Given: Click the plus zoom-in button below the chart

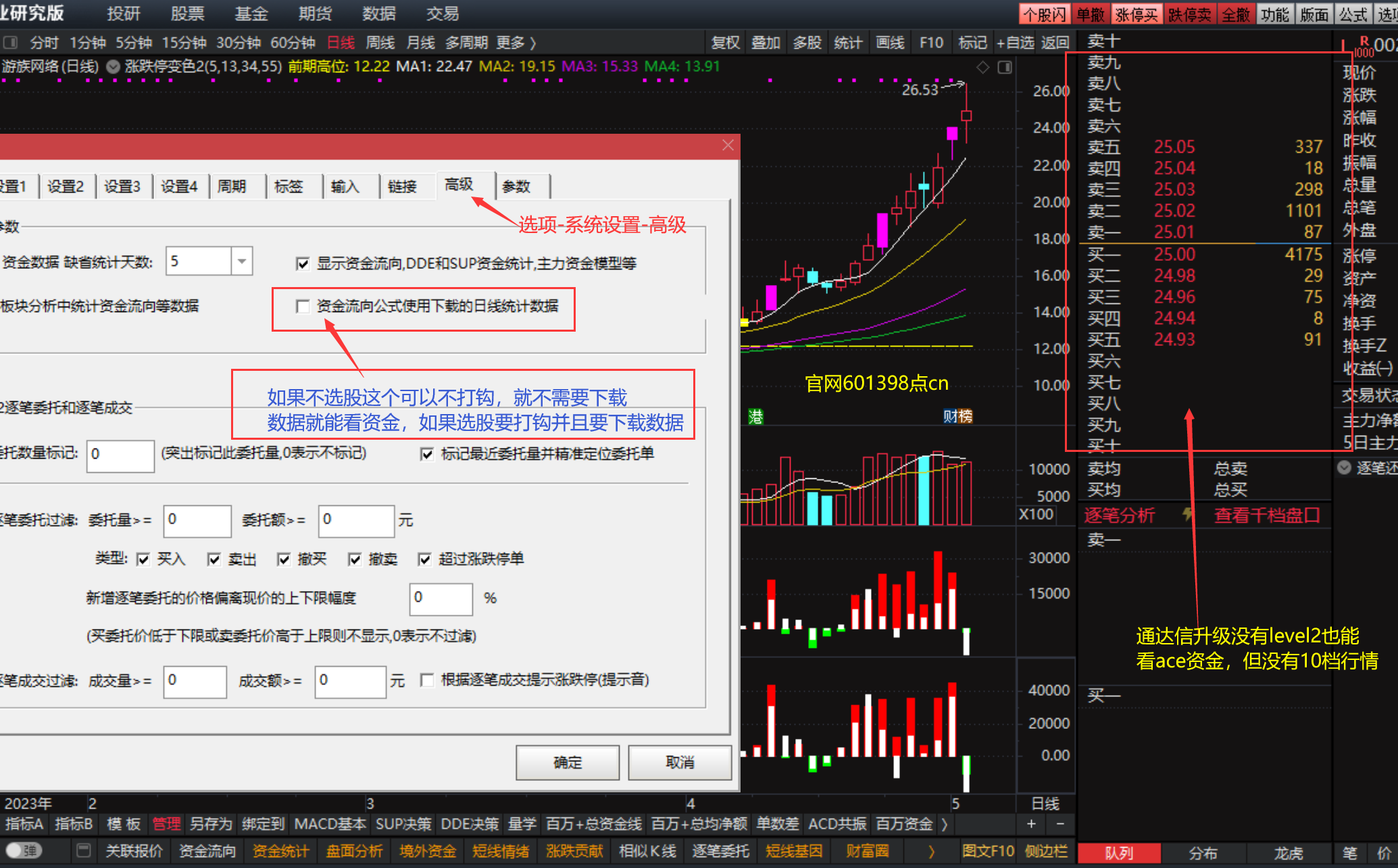Looking at the screenshot, I should pyautogui.click(x=1031, y=824).
